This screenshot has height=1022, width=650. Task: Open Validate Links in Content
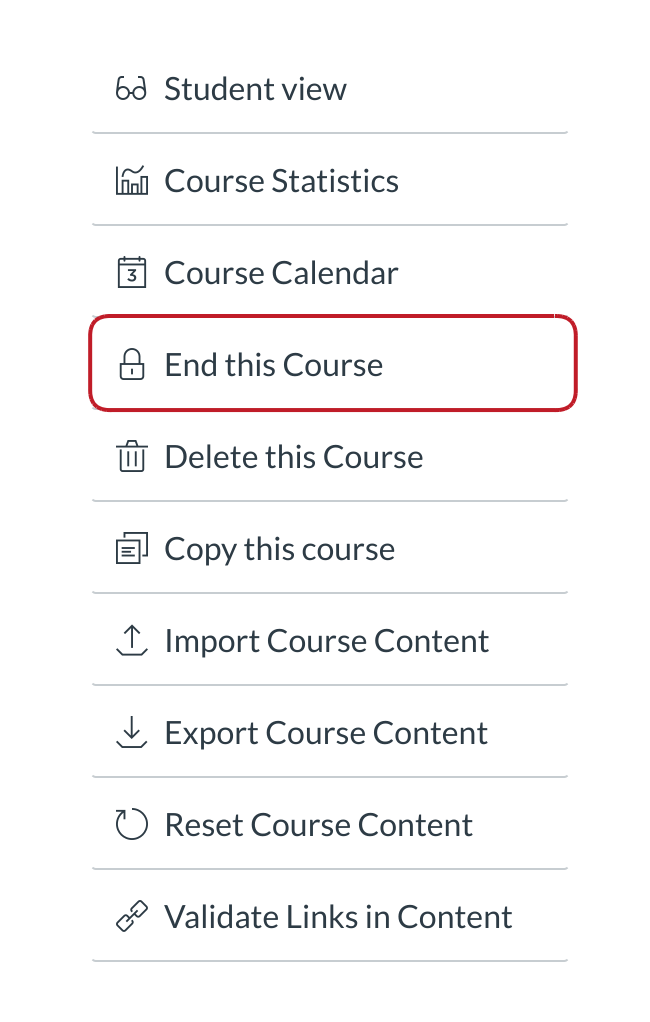pos(339,917)
